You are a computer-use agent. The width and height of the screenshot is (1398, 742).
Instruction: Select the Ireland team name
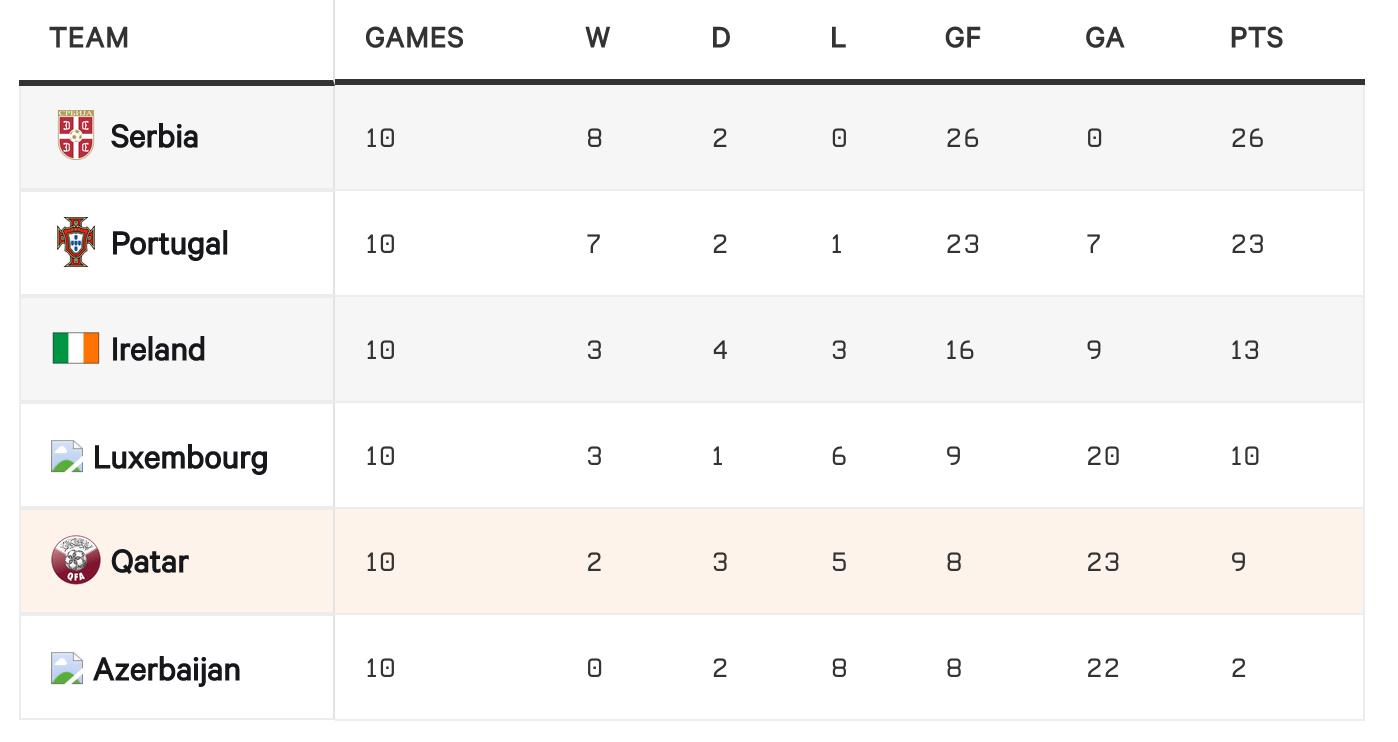[158, 349]
